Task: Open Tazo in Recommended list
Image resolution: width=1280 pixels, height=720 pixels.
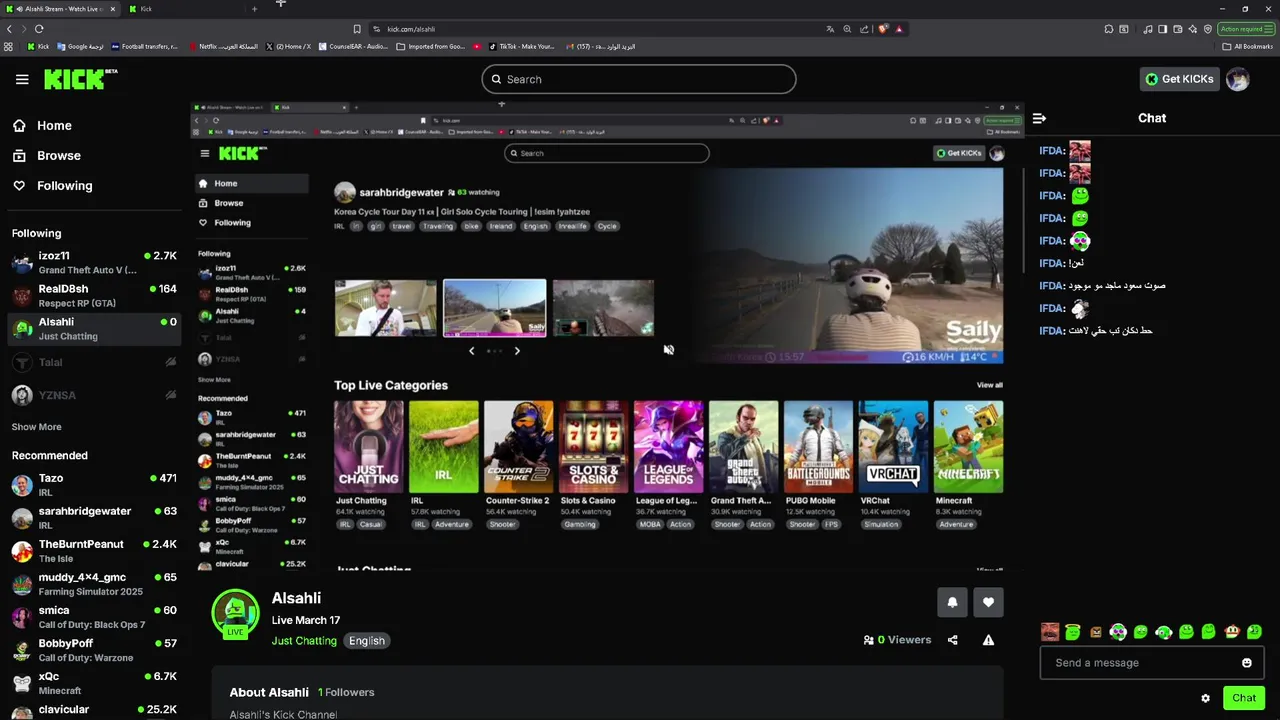Action: pyautogui.click(x=95, y=485)
